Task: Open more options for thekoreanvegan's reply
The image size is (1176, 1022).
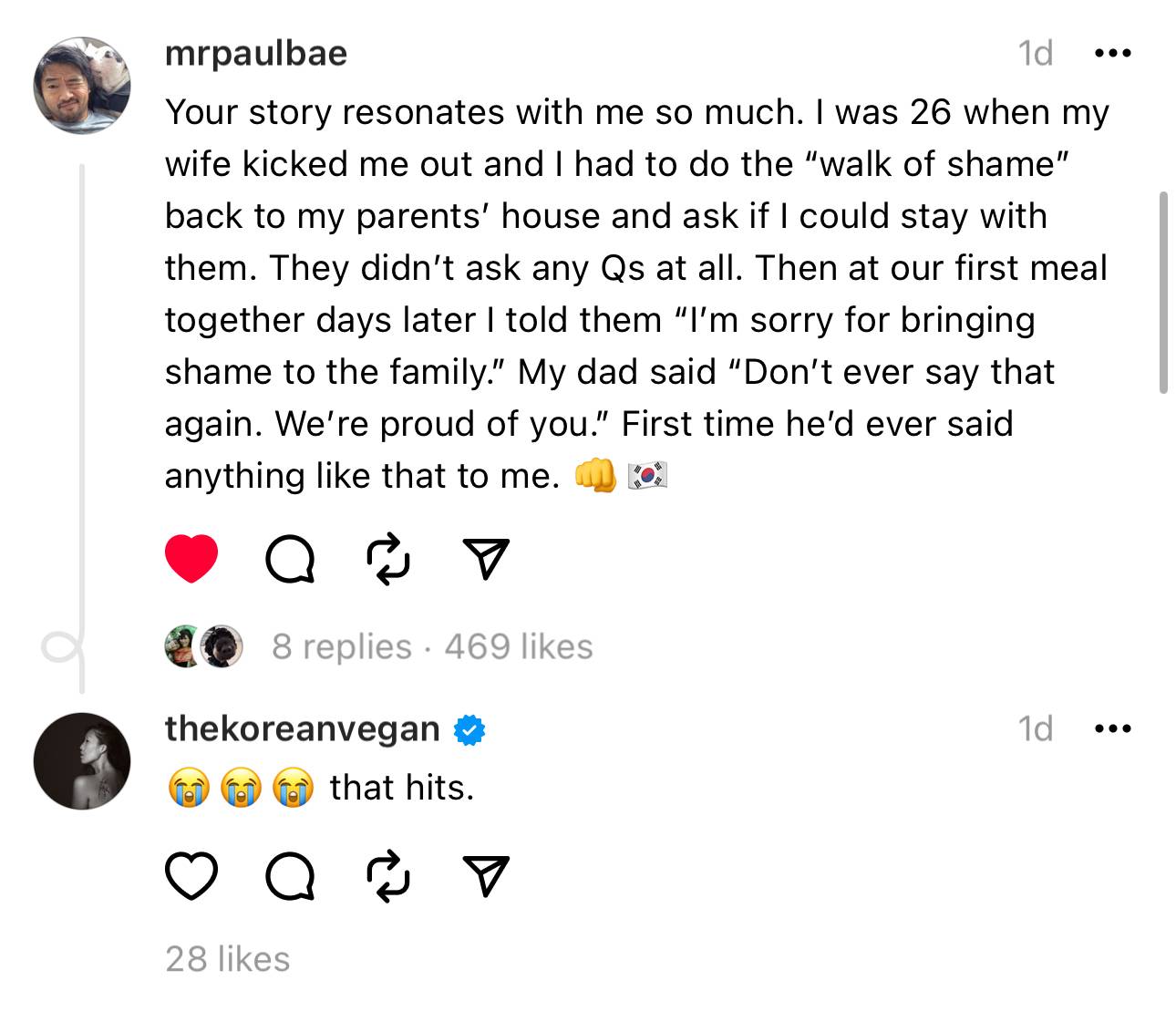Action: coord(1112,728)
